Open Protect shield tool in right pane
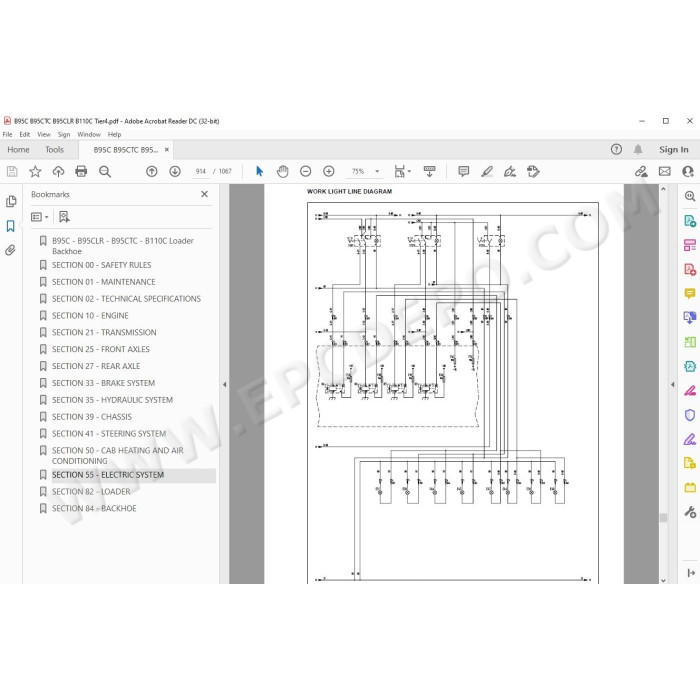The width and height of the screenshot is (700, 700). [x=690, y=415]
